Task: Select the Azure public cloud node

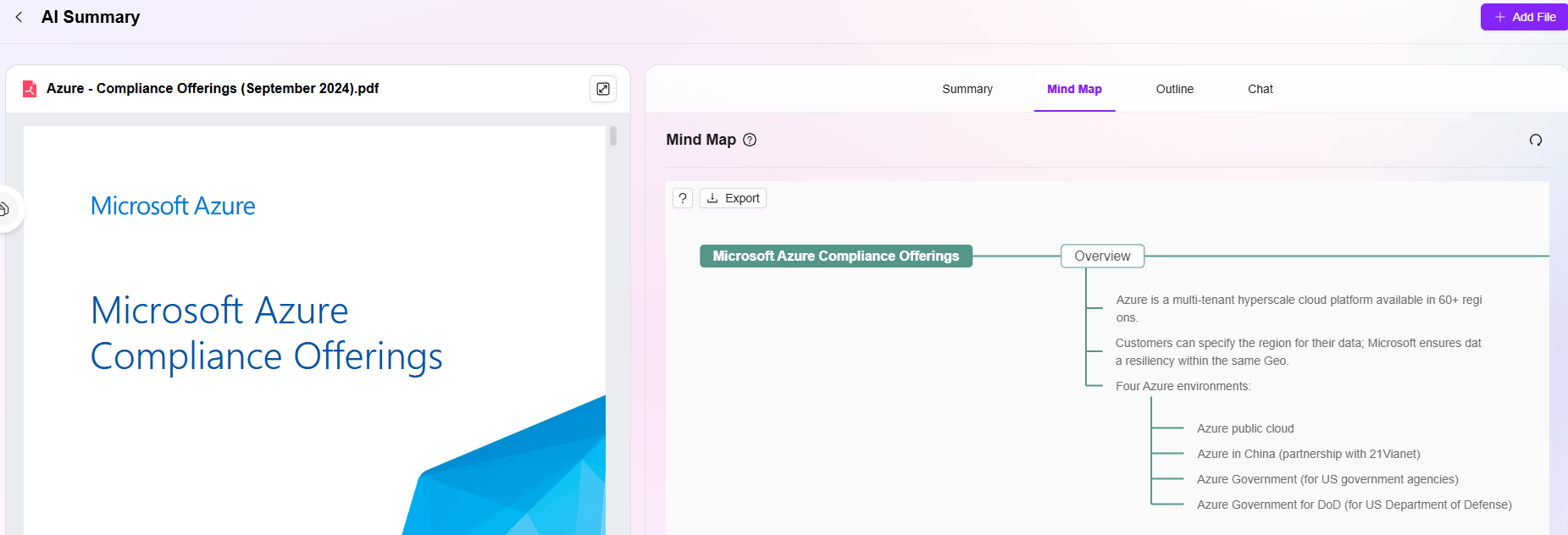Action: click(1245, 428)
